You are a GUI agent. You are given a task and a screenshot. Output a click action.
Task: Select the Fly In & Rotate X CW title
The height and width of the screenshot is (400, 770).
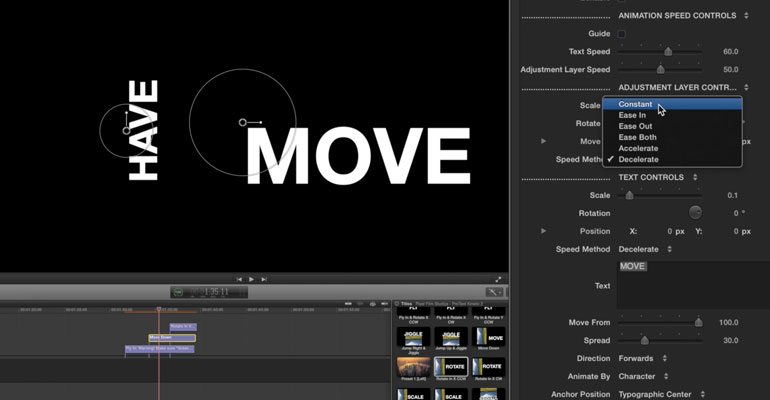point(451,312)
